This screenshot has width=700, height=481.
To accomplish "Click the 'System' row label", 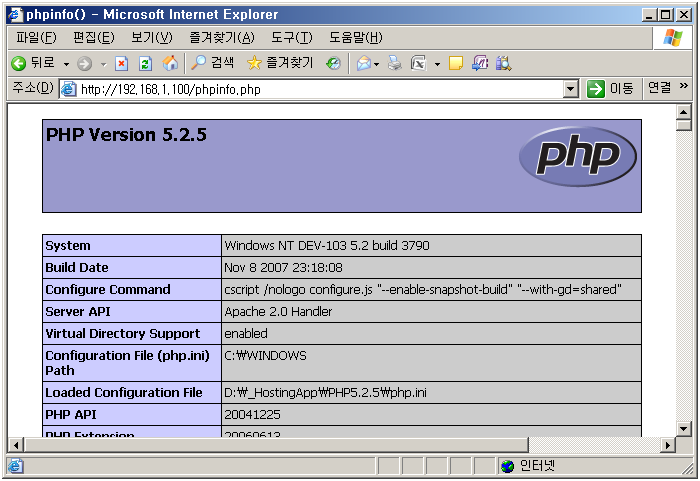I will click(67, 246).
